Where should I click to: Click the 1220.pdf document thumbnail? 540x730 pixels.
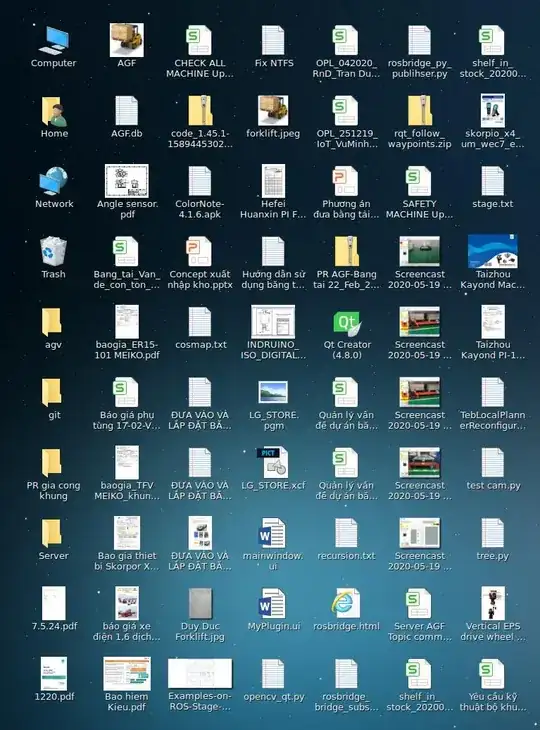click(54, 674)
